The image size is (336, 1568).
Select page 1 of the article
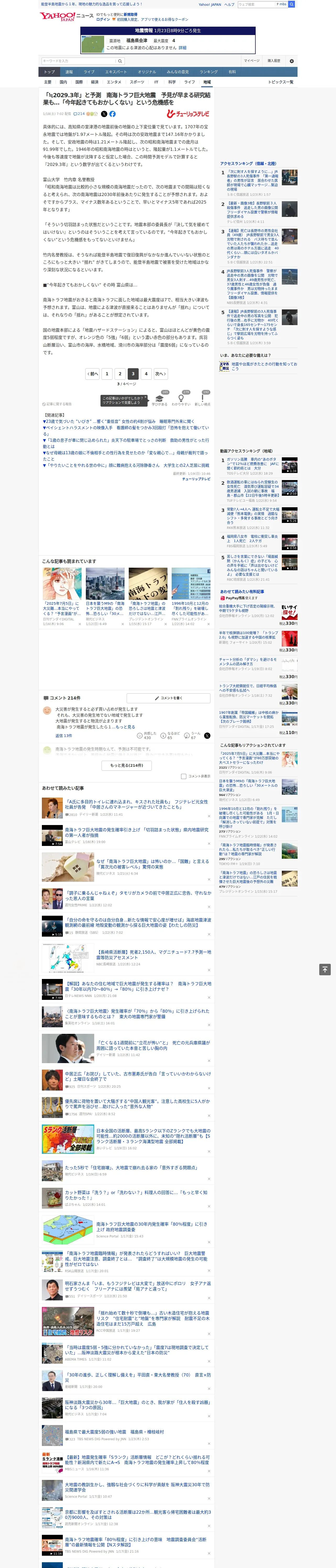(107, 374)
